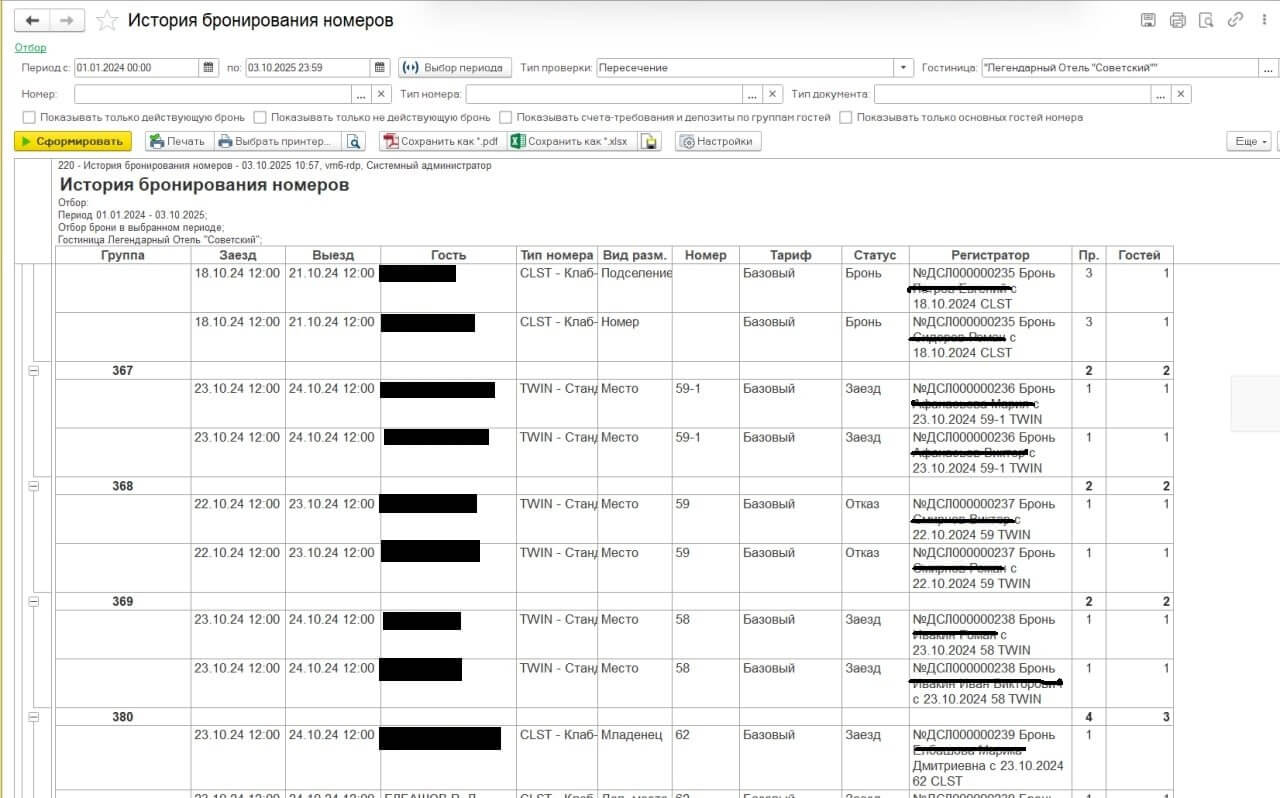Collapse group 380 tree node
The image size is (1280, 798).
[33, 717]
